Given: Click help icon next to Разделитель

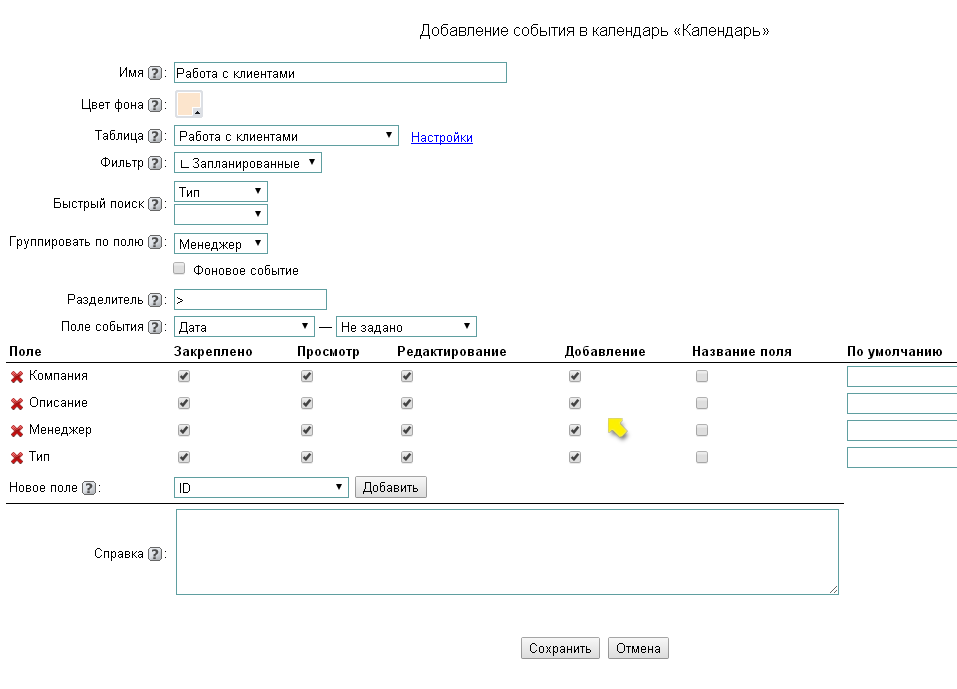Looking at the screenshot, I should point(155,300).
